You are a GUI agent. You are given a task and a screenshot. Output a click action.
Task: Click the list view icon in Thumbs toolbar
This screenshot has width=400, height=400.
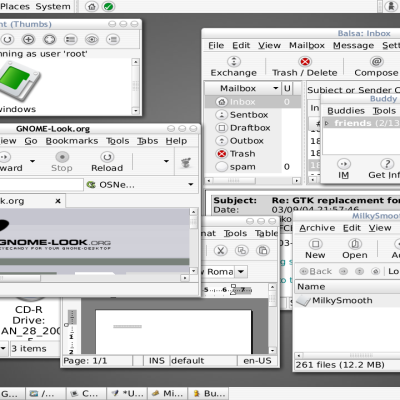(x=70, y=40)
